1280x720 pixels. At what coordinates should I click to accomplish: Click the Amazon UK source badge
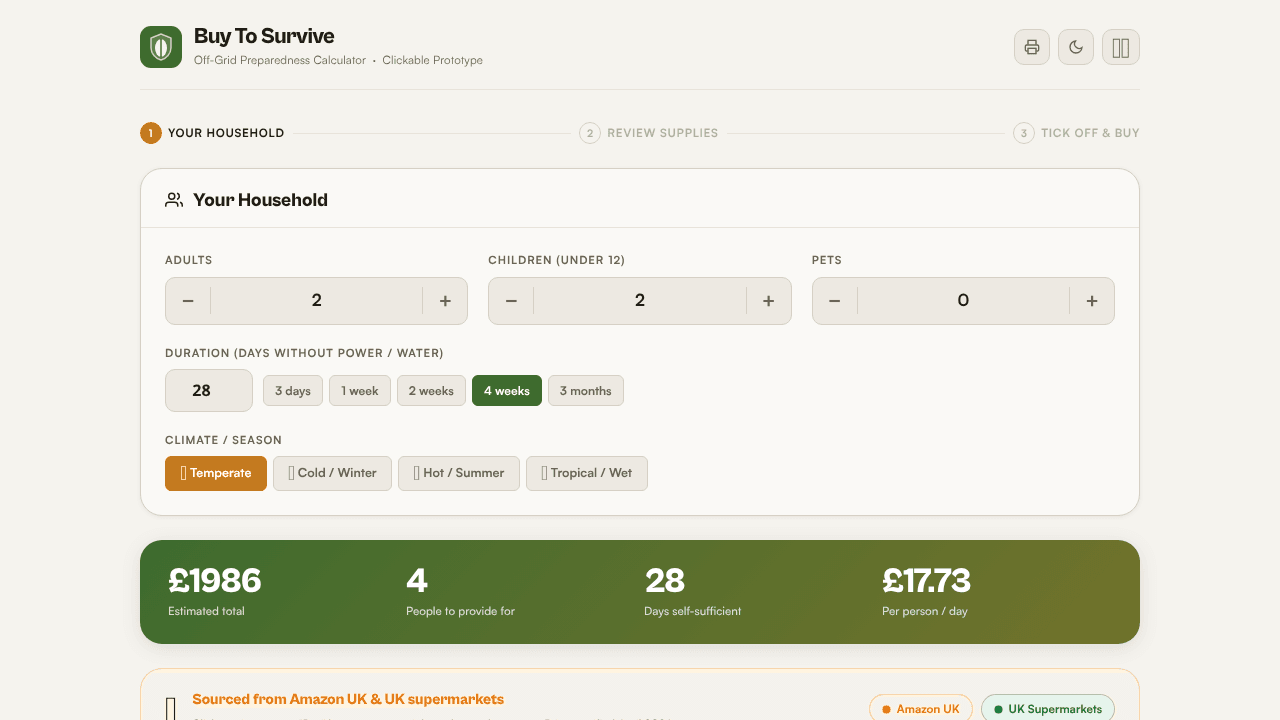click(x=921, y=709)
